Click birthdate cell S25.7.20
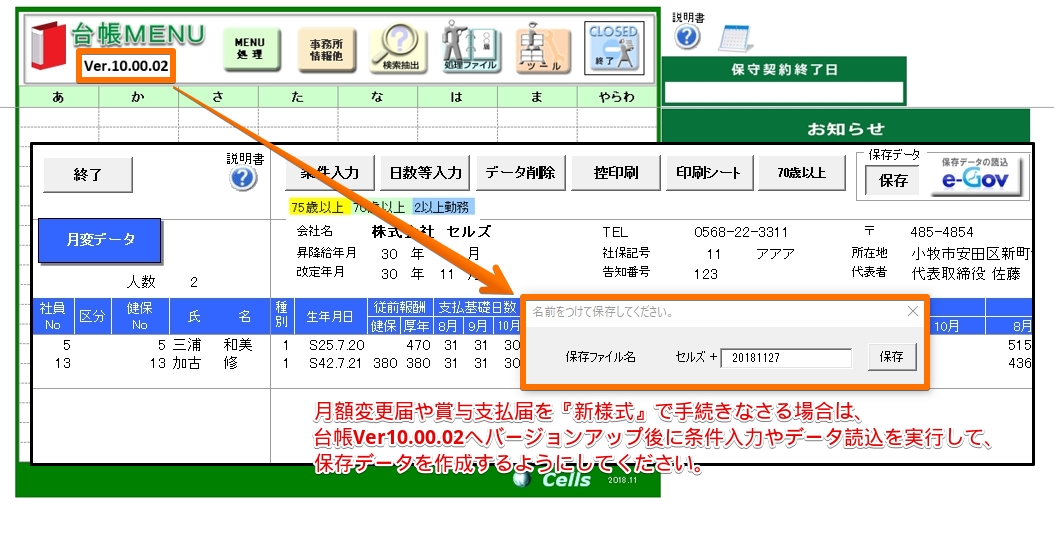Screen dimensions: 1054x547 pos(336,345)
